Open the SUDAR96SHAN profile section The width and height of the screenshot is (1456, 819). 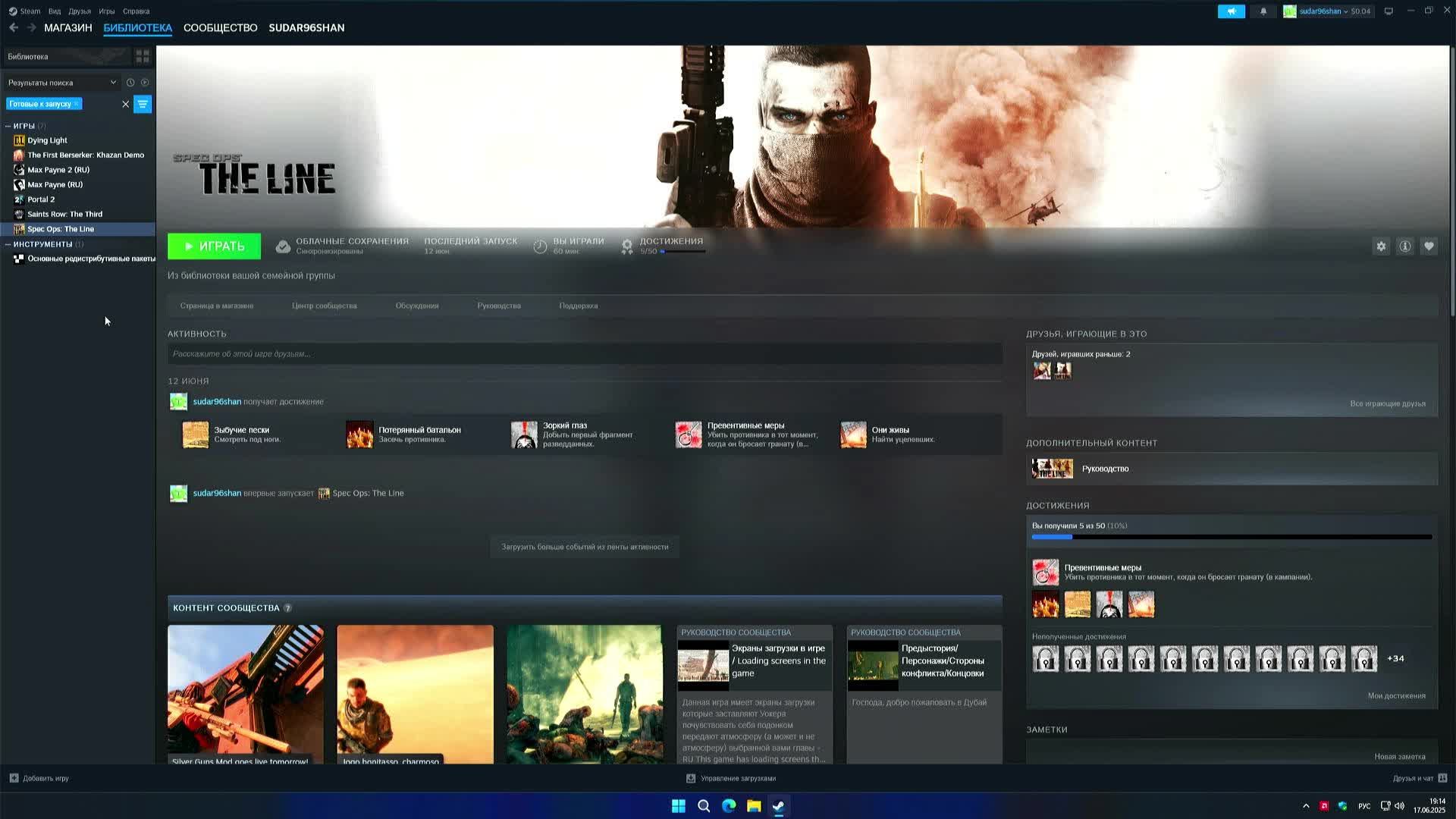click(x=306, y=28)
